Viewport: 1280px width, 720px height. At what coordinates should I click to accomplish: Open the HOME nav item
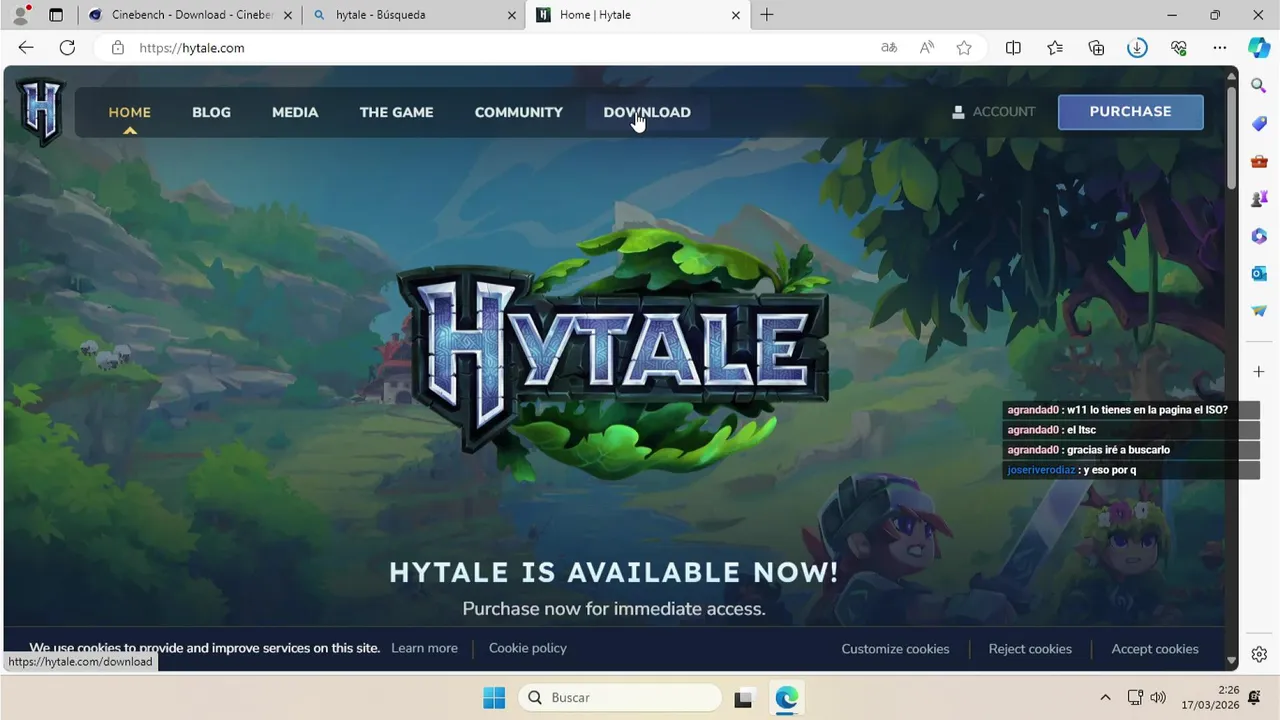[130, 112]
